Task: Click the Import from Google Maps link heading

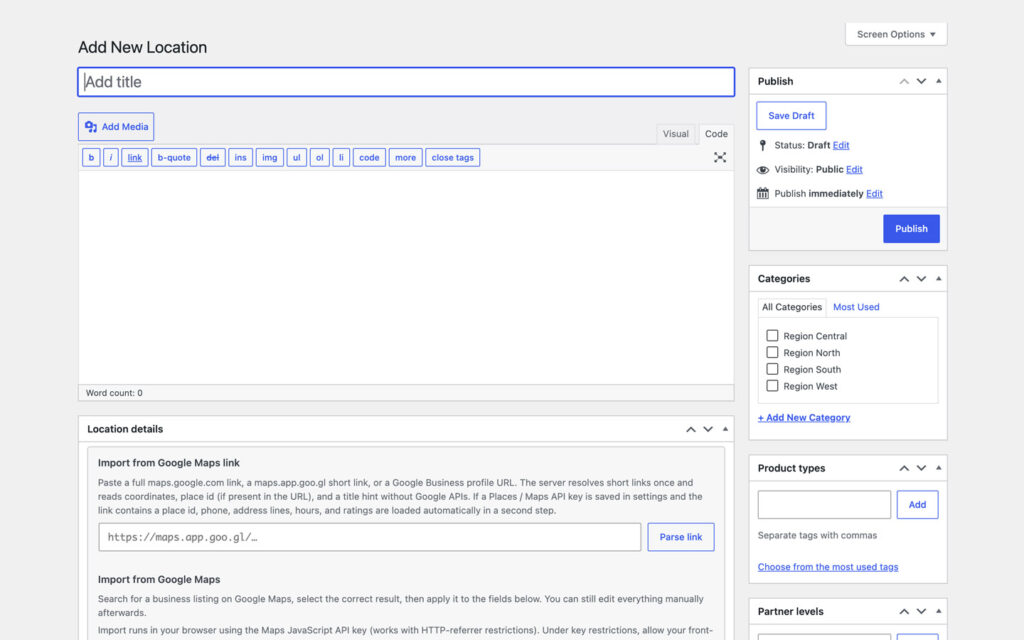Action: (x=168, y=462)
